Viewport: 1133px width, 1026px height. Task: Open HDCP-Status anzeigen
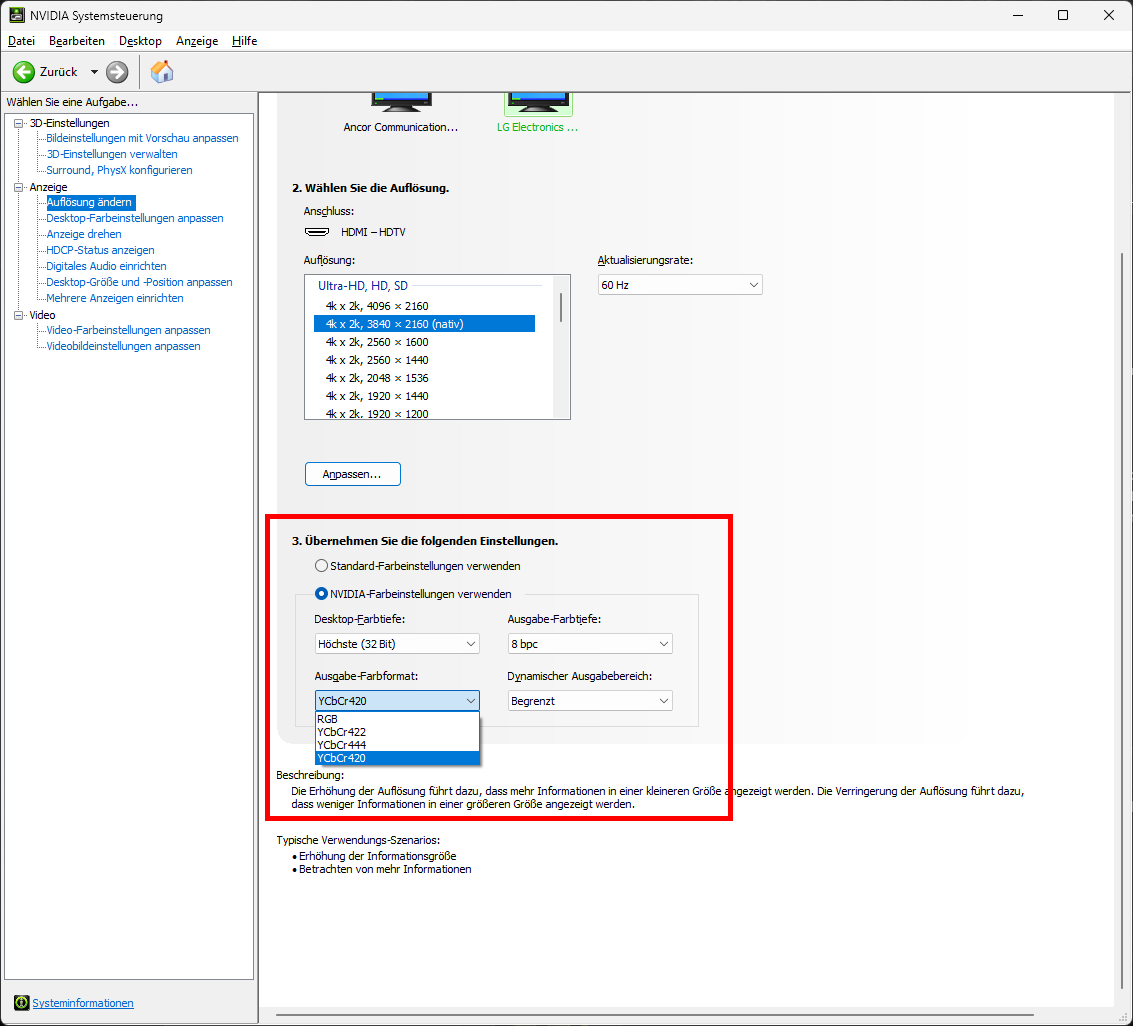tap(100, 250)
